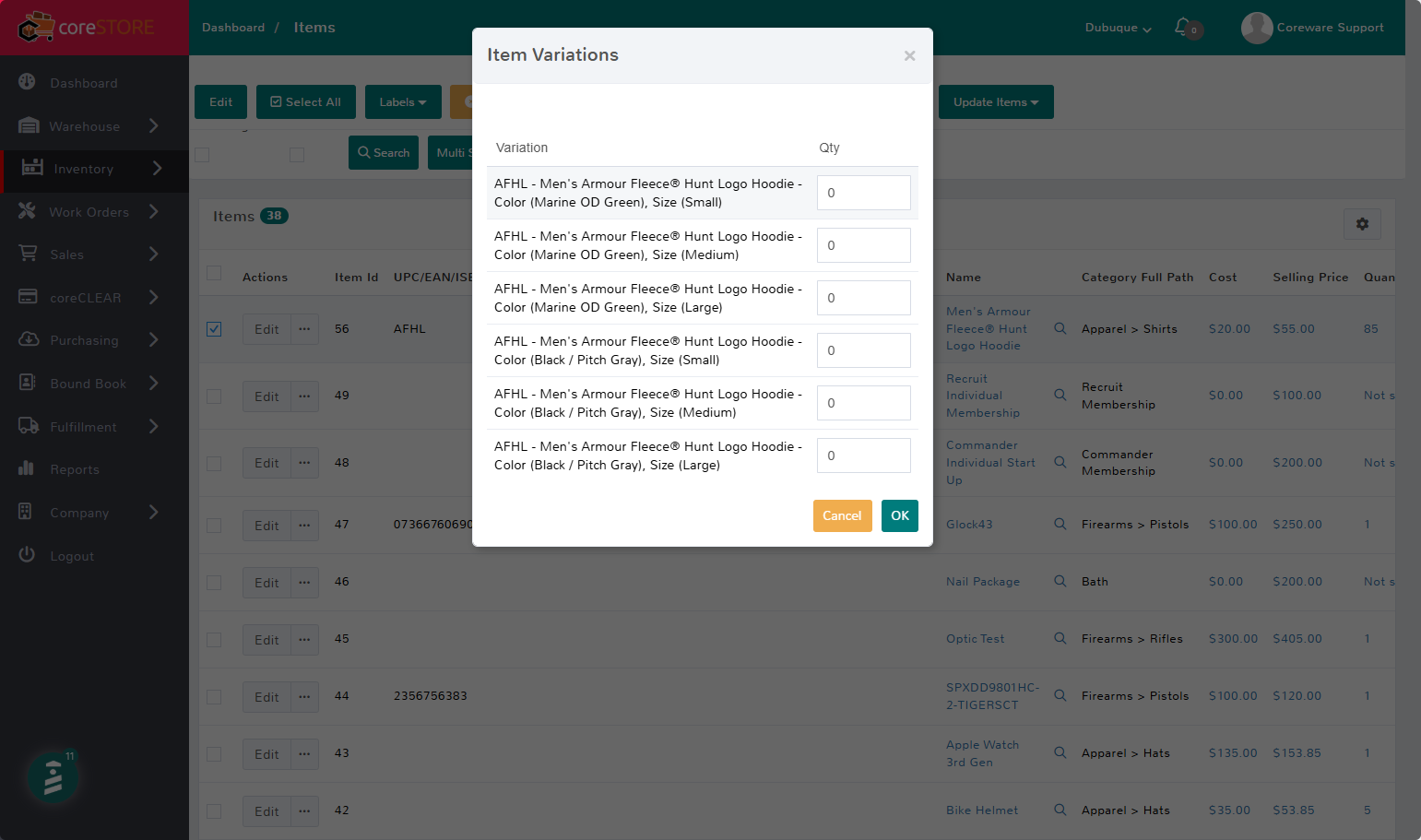
Task: Open the Purchasing menu item
Action: pyautogui.click(x=94, y=340)
